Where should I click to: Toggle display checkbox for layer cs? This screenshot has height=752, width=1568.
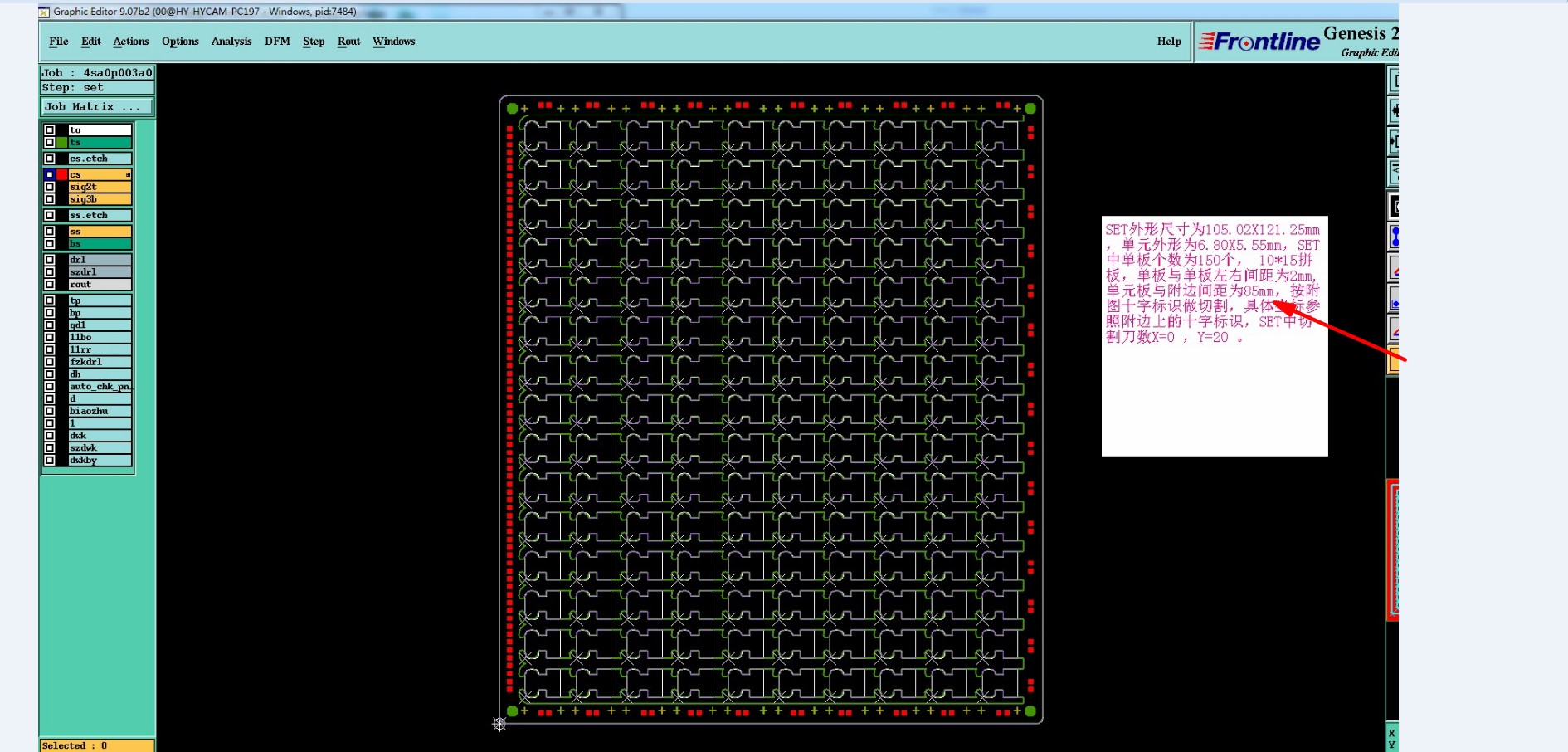(50, 175)
